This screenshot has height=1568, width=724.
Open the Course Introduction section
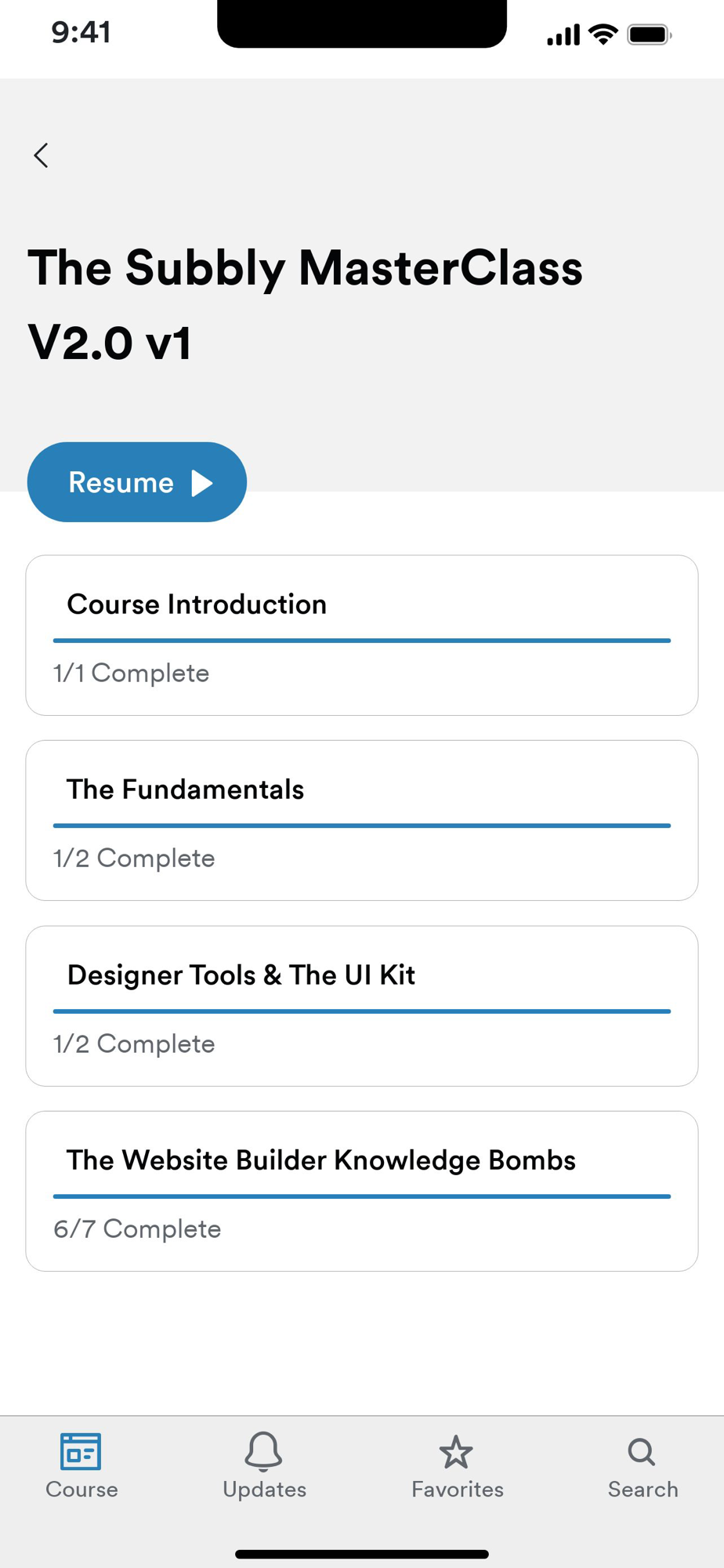tap(197, 604)
